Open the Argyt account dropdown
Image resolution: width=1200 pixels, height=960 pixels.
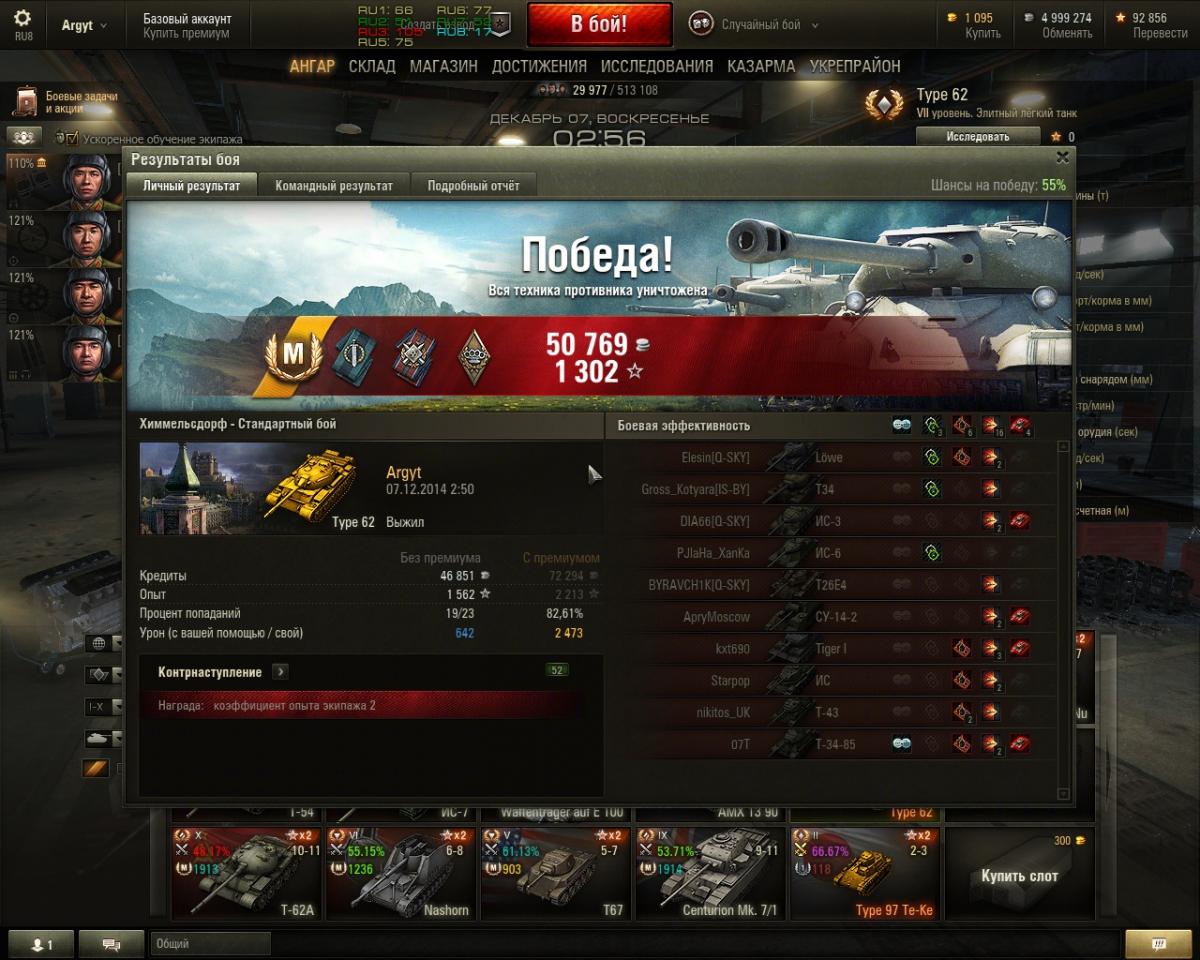pos(84,25)
